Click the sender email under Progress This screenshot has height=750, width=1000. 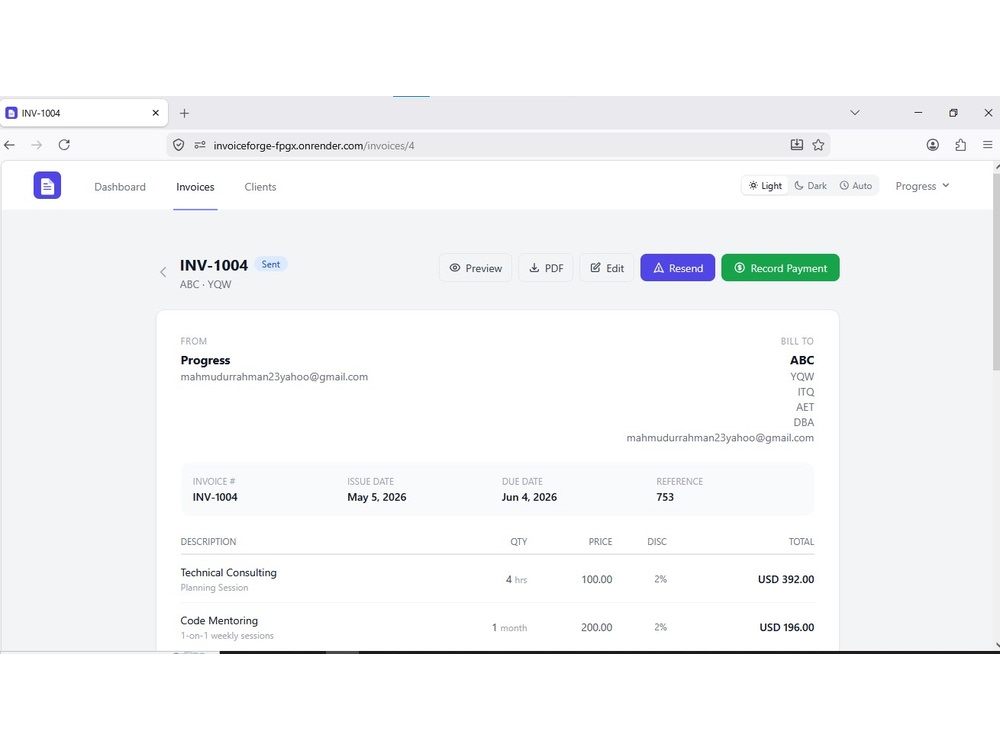(274, 377)
